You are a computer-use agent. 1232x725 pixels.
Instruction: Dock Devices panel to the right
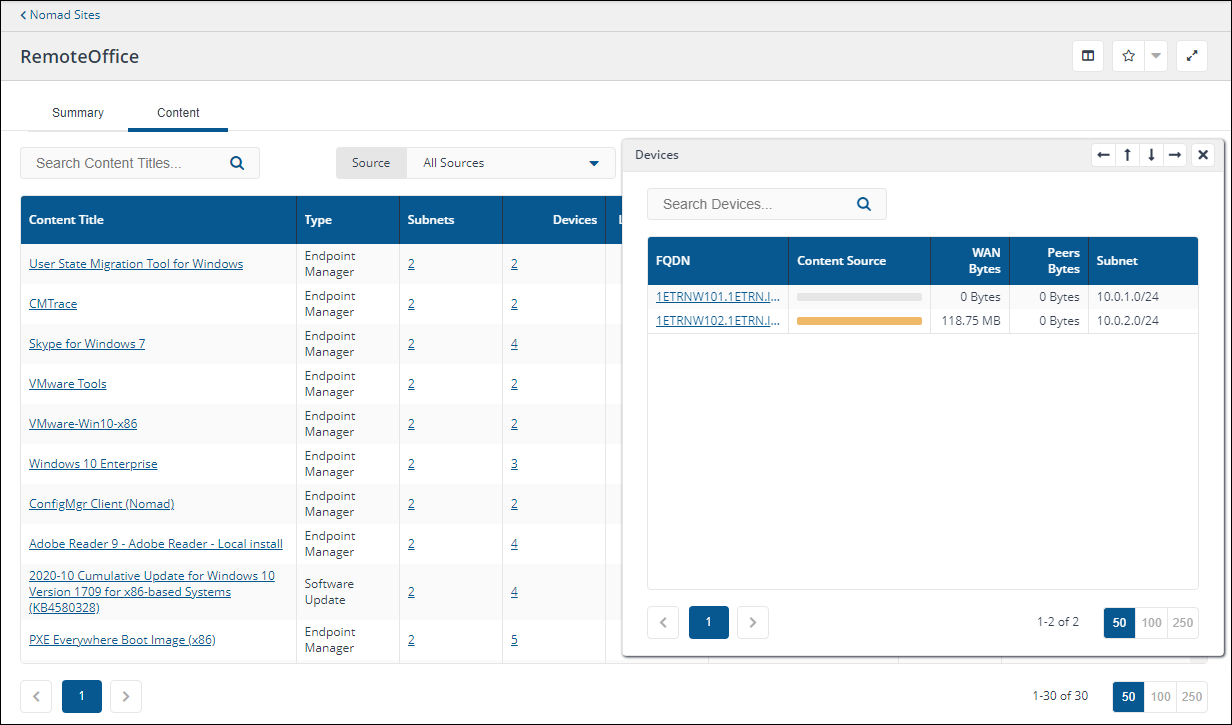coord(1175,155)
